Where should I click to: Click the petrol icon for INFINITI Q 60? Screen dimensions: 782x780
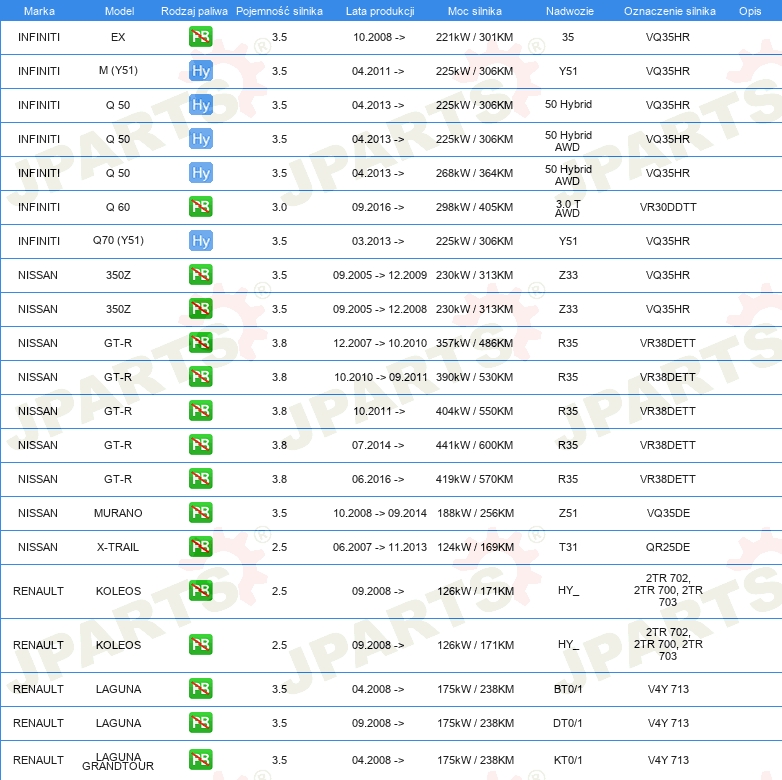pos(200,207)
